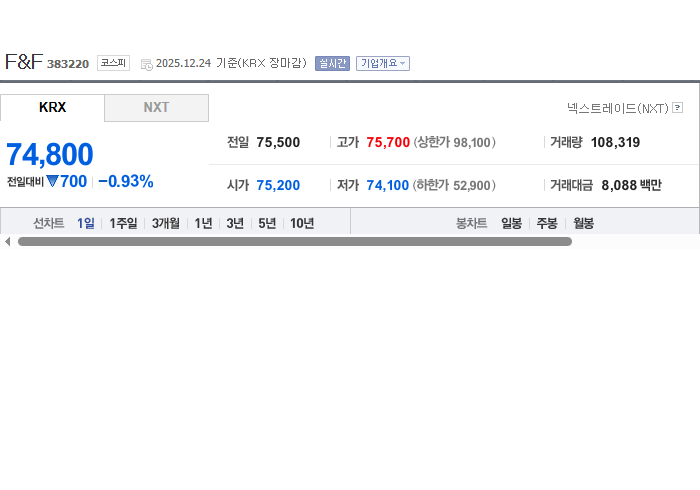Click the F&F stock name heading
Image resolution: width=700 pixels, height=490 pixels.
pyautogui.click(x=24, y=62)
